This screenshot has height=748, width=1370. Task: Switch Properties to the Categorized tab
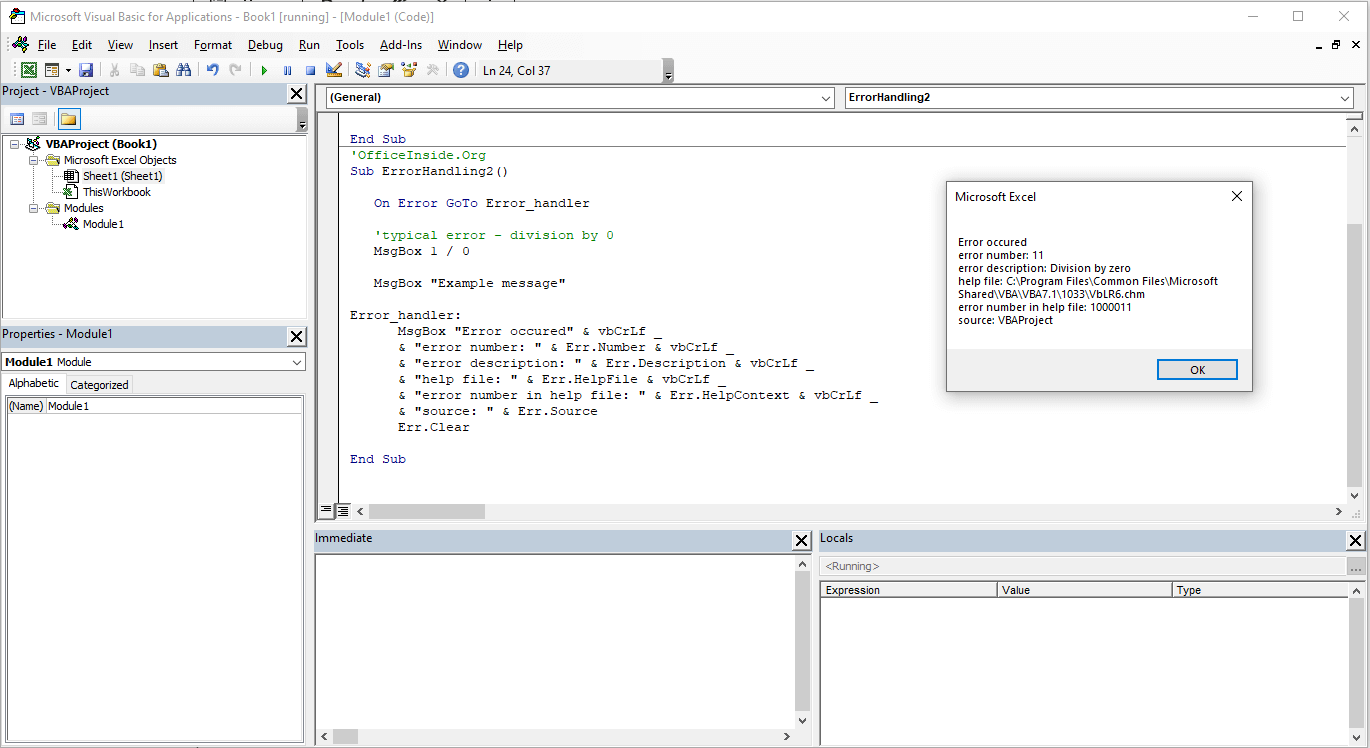(x=99, y=383)
